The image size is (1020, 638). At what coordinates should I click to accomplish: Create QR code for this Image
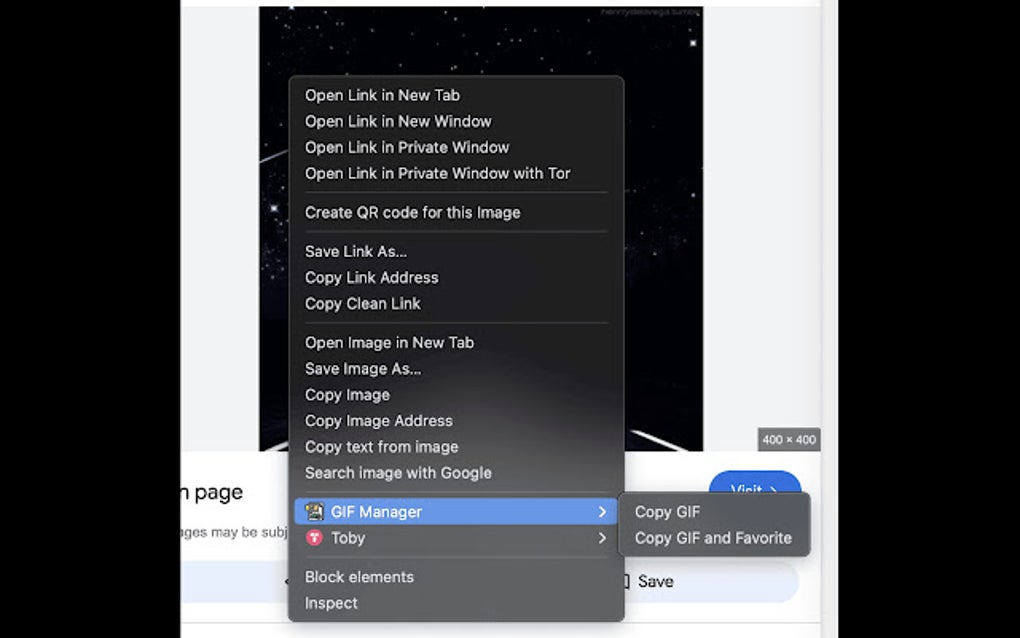point(412,212)
